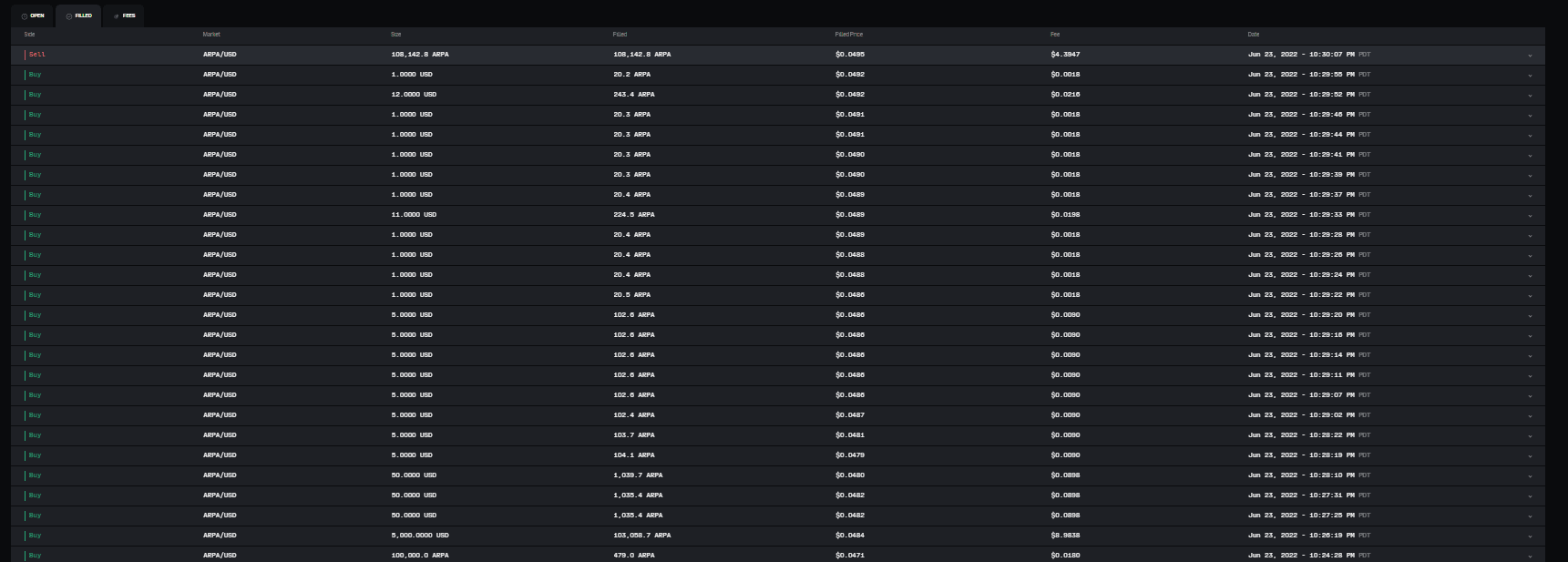Viewport: 1568px width, 562px height.
Task: Expand the order row at 10:29:55 PM
Action: point(1530,75)
